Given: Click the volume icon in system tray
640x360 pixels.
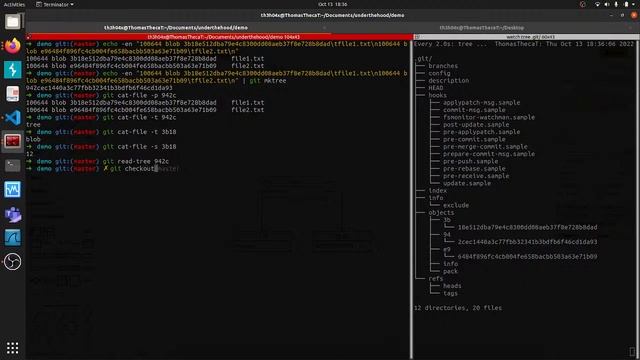Looking at the screenshot, I should click(607, 4).
